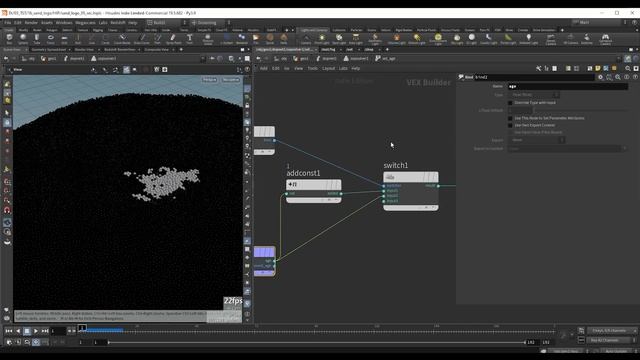Select the Area Light shelf tool
The width and height of the screenshot is (640, 360).
point(356,39)
